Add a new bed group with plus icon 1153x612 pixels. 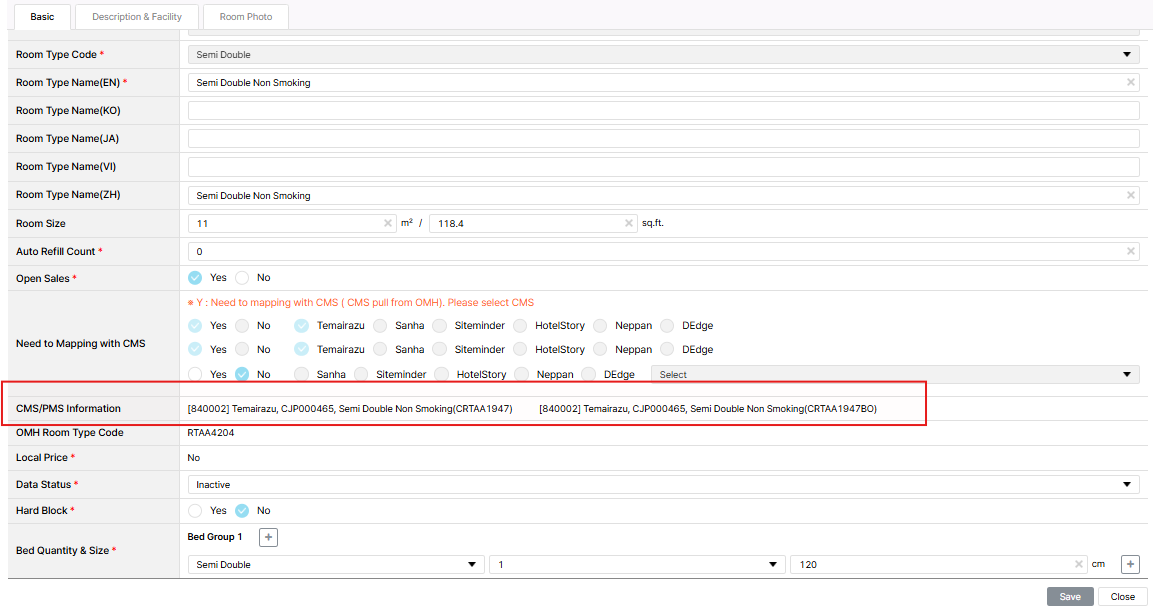click(x=268, y=538)
